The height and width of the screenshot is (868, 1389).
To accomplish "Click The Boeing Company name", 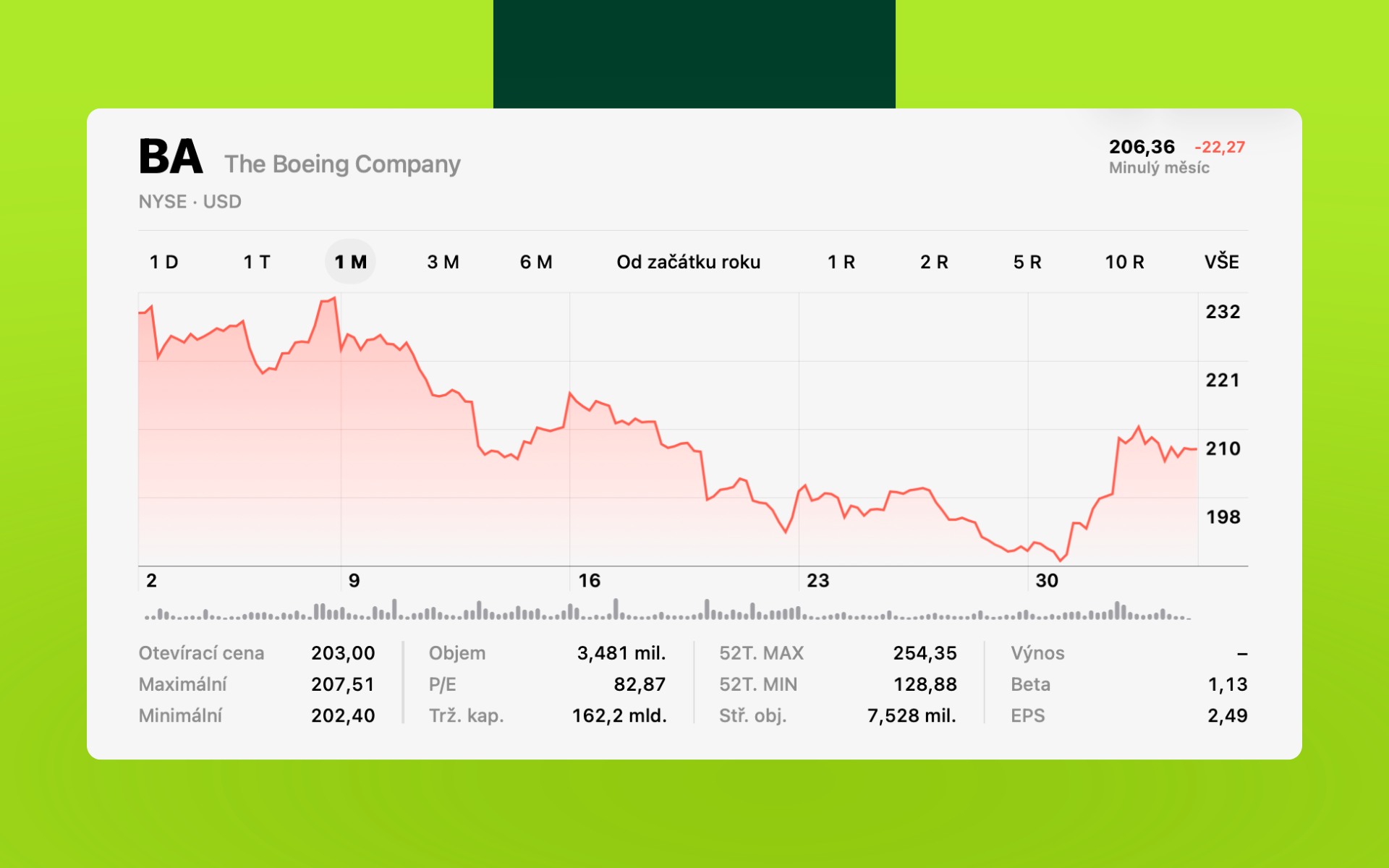I will 342,164.
